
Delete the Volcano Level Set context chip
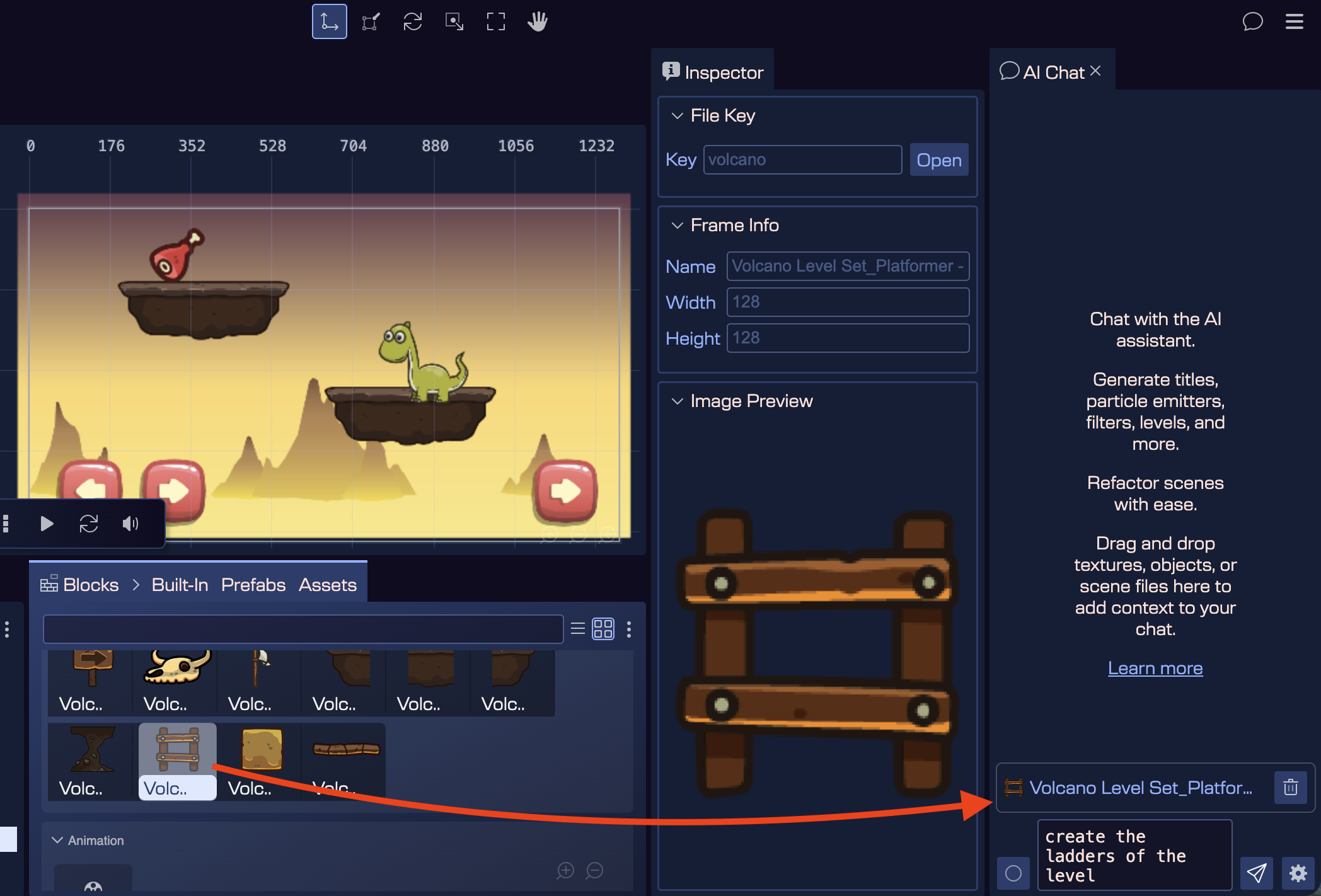[1289, 787]
